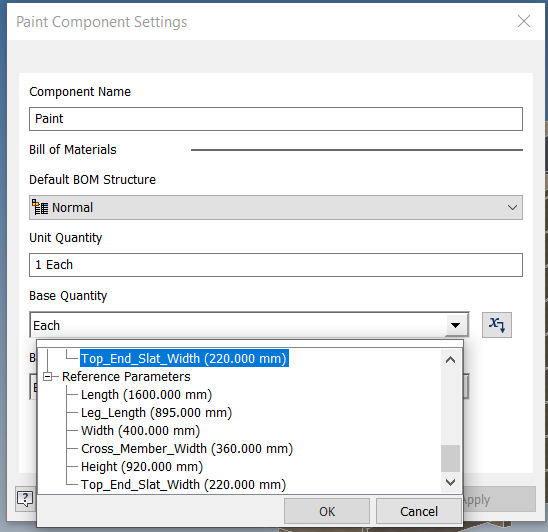Open the parameter picker icon beside Base Quantity
The width and height of the screenshot is (548, 532).
coord(497,325)
